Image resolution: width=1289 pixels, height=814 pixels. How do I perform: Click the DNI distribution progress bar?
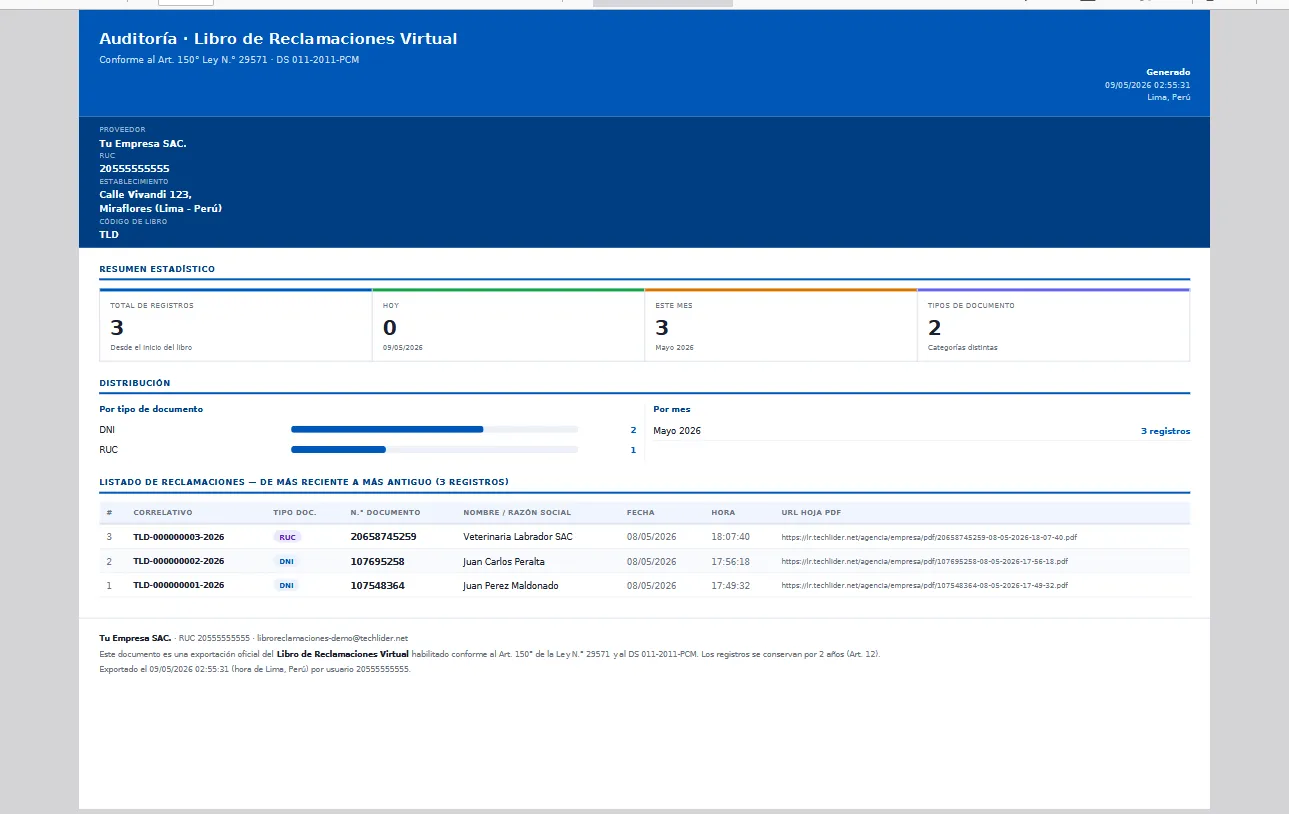click(x=434, y=429)
